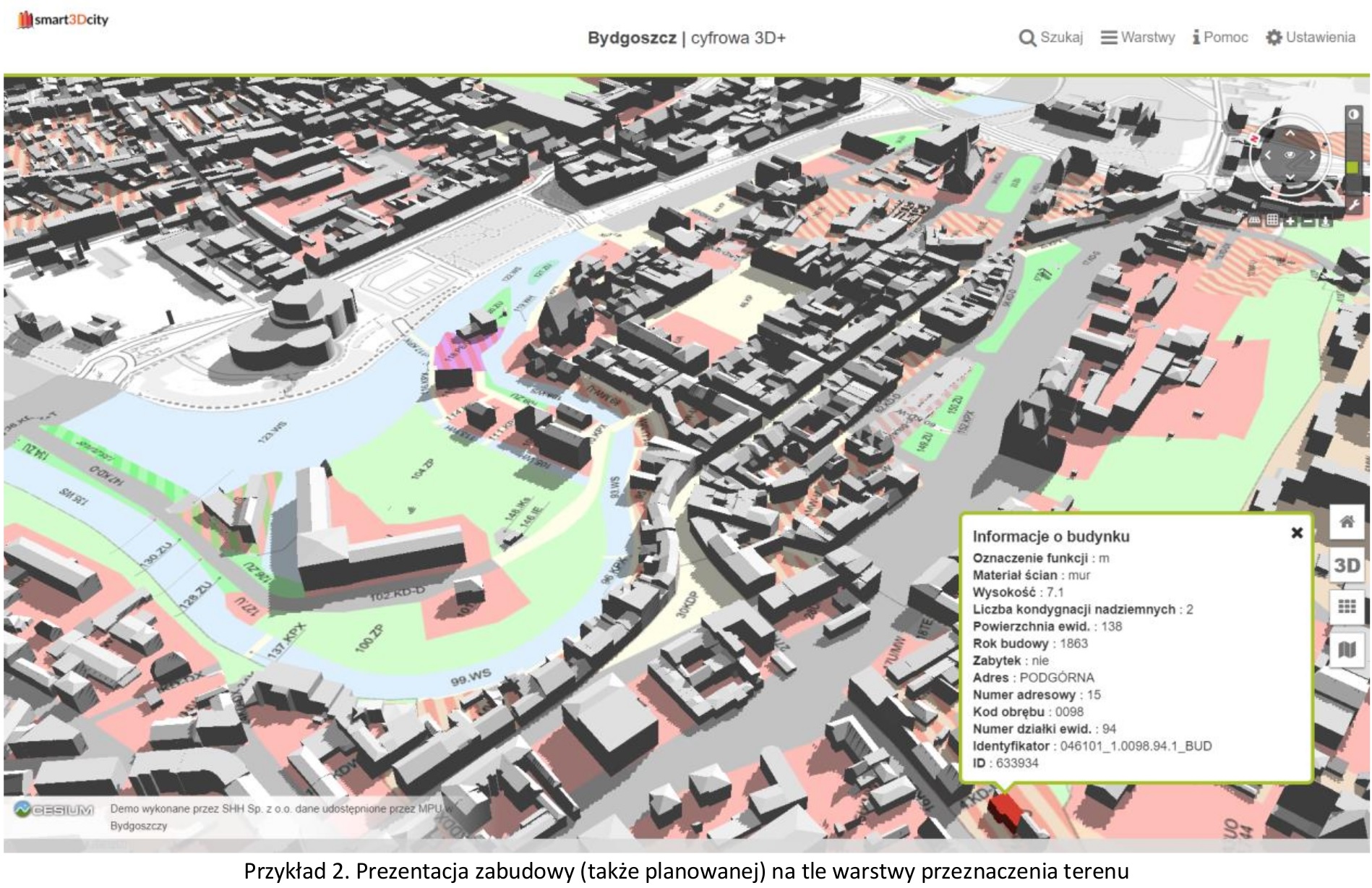Pan the camera left with compass arrow

click(1267, 155)
